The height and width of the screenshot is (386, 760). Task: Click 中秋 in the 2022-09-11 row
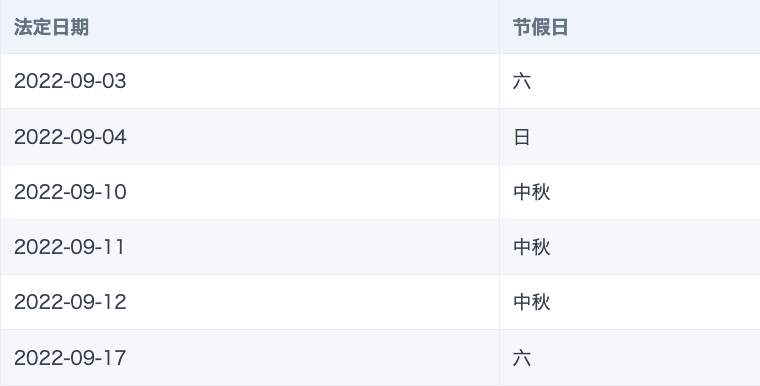point(532,247)
